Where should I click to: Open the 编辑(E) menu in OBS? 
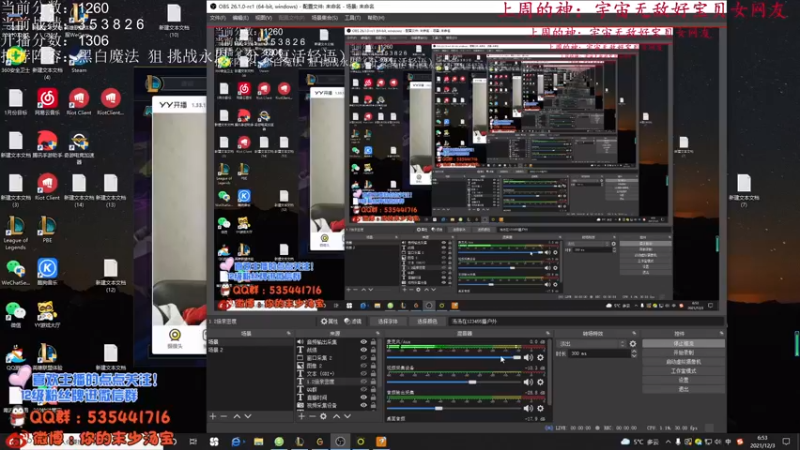coord(240,18)
